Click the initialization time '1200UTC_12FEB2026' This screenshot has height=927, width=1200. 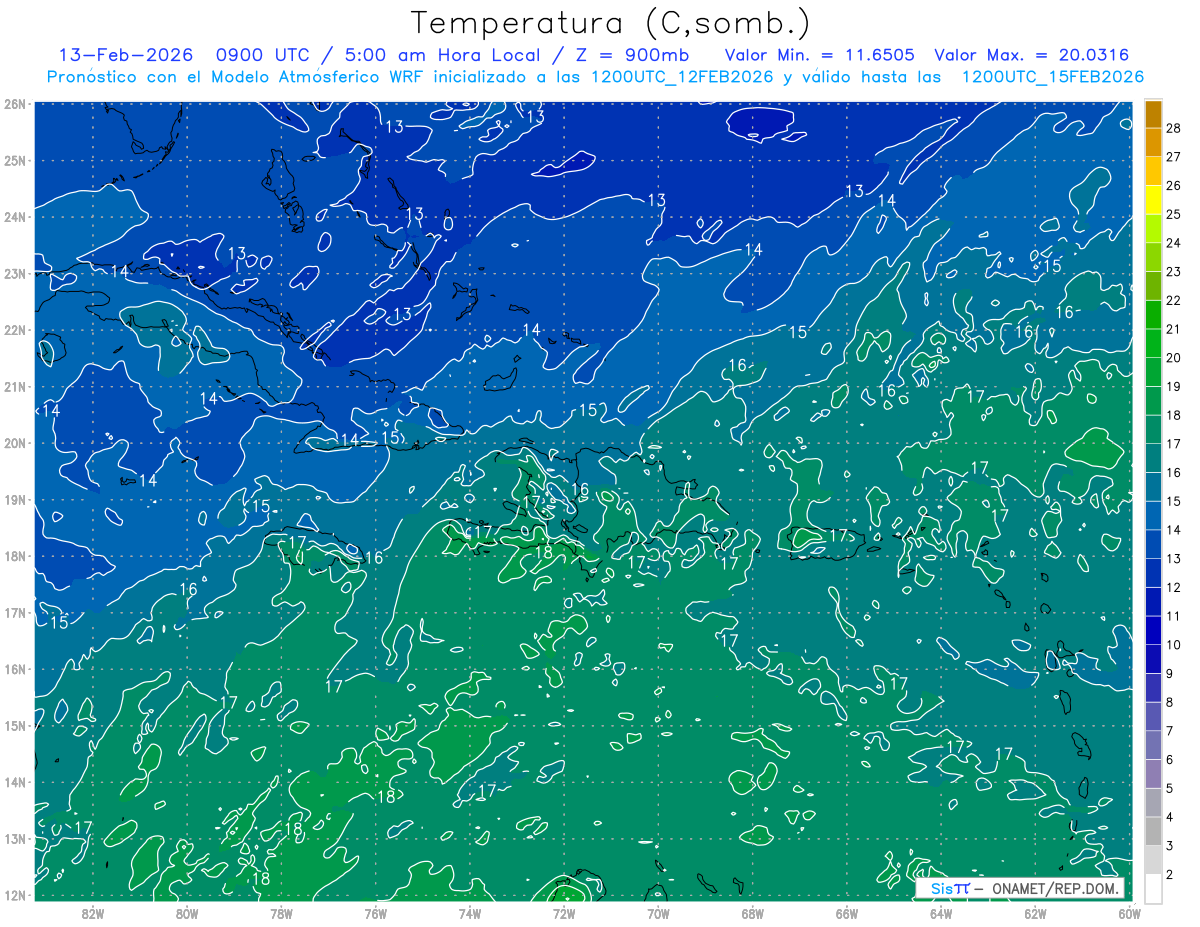click(682, 77)
